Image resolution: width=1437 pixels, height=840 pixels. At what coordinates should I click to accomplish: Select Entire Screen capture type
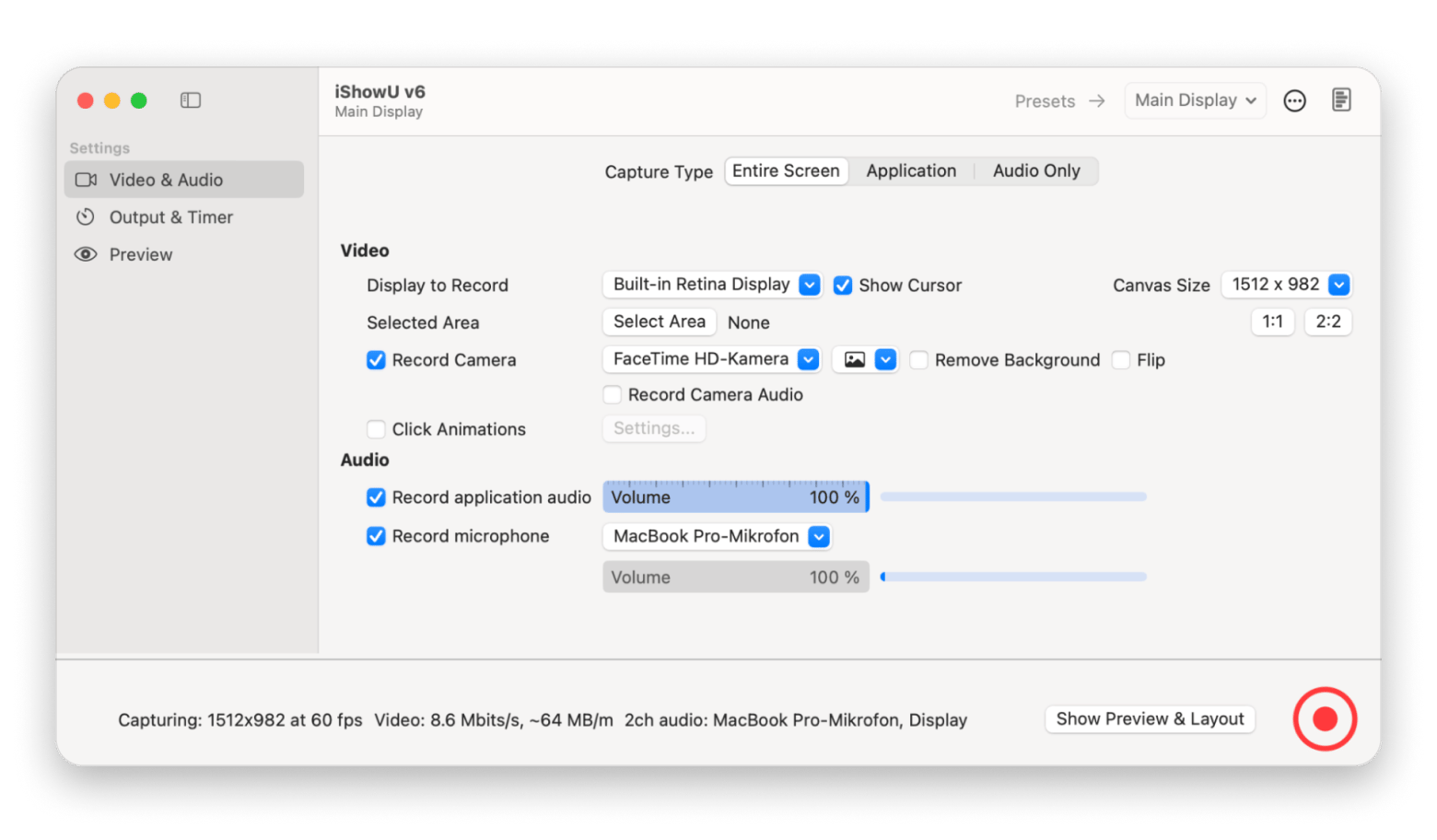pos(786,170)
